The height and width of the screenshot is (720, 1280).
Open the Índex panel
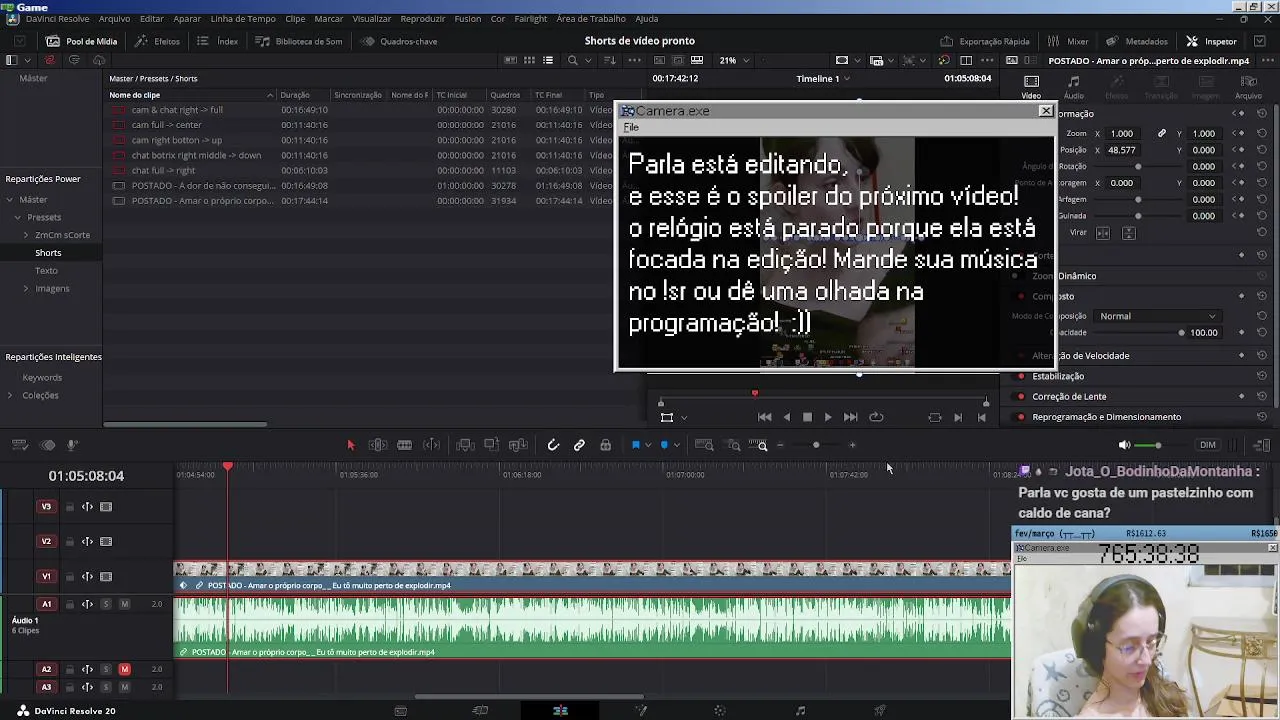click(x=218, y=41)
